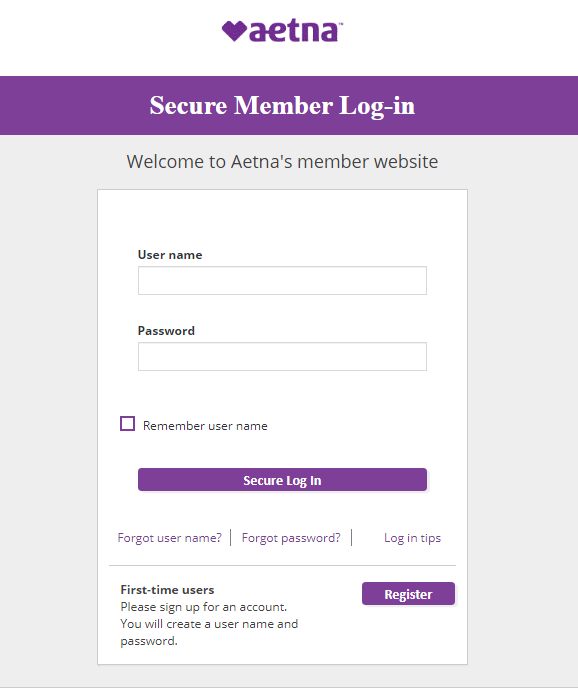Tick the Remember user name checkbox

127,424
